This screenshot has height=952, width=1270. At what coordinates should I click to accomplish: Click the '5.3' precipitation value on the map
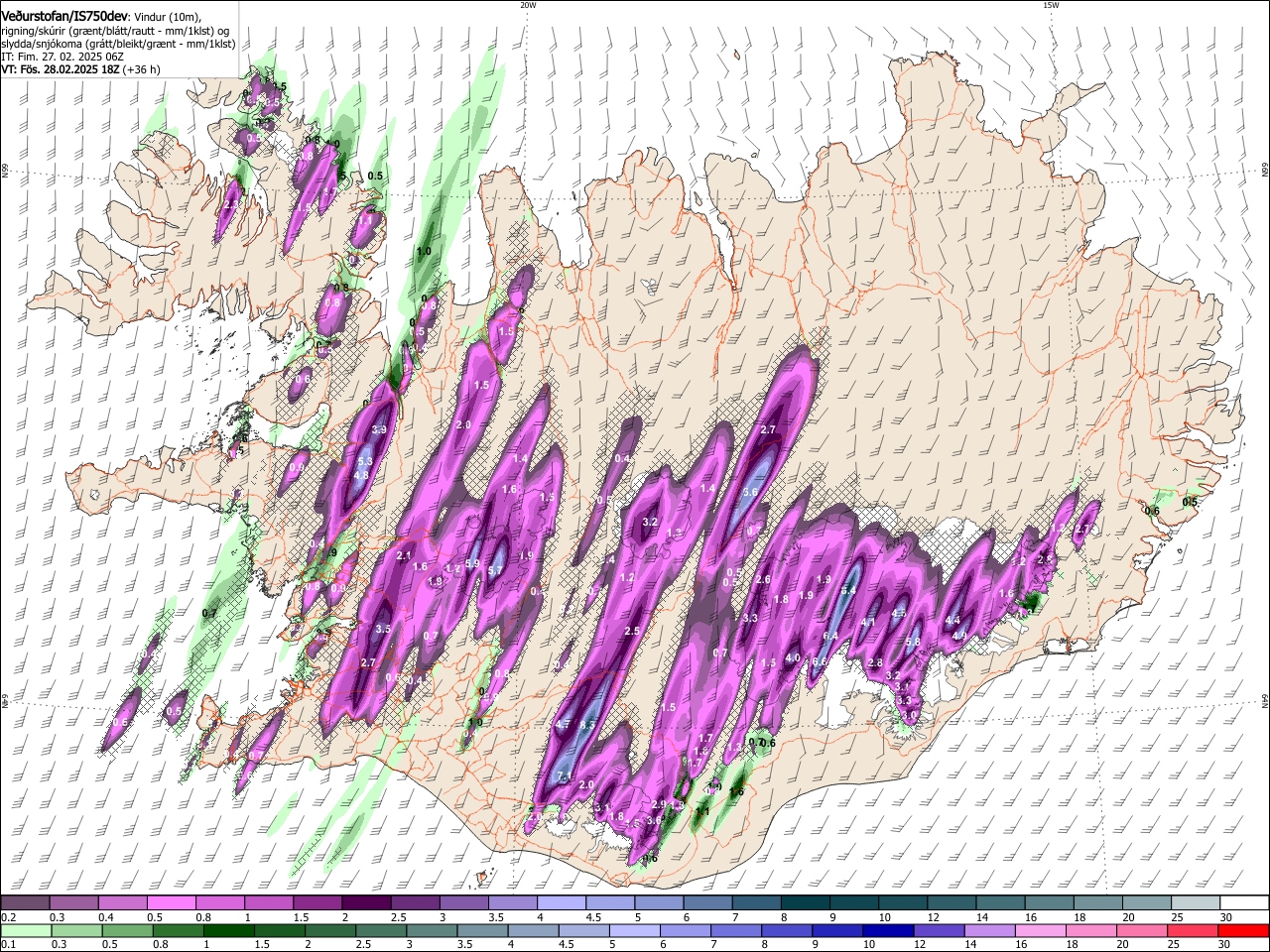tap(364, 461)
